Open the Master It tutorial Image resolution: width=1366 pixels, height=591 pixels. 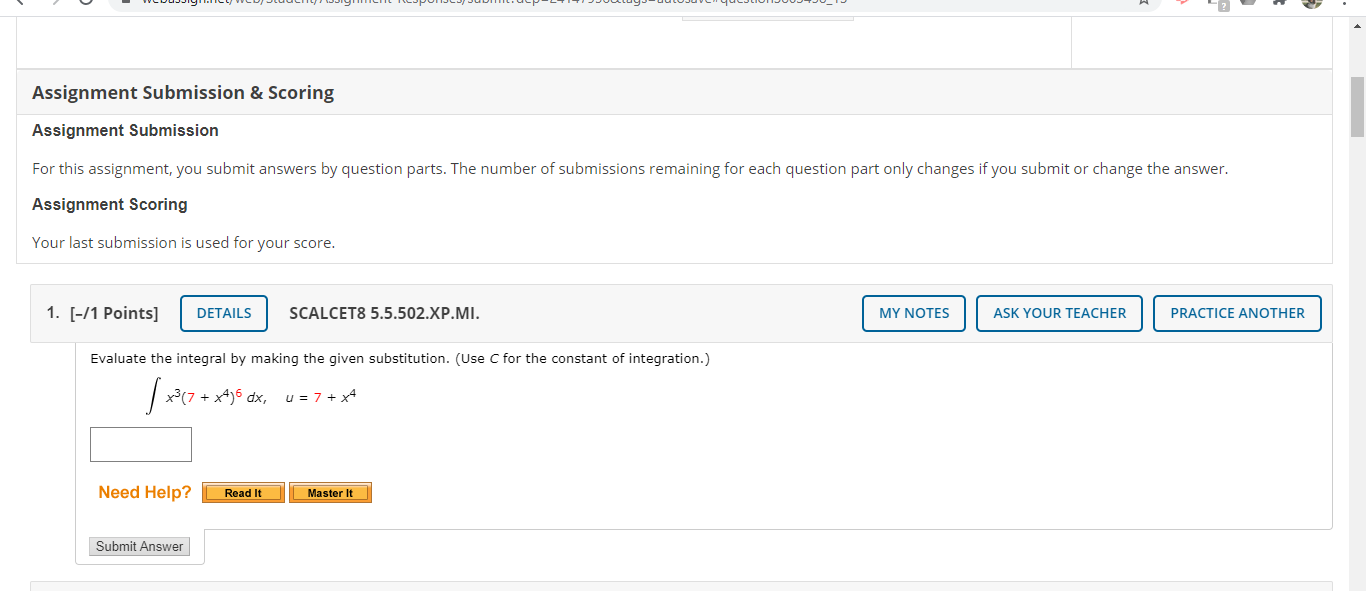click(330, 492)
